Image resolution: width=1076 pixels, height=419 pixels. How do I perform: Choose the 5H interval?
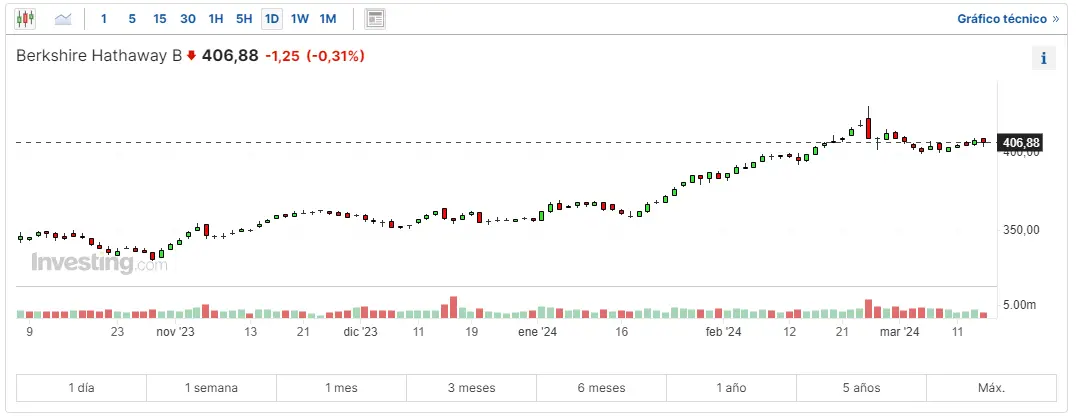click(x=244, y=19)
